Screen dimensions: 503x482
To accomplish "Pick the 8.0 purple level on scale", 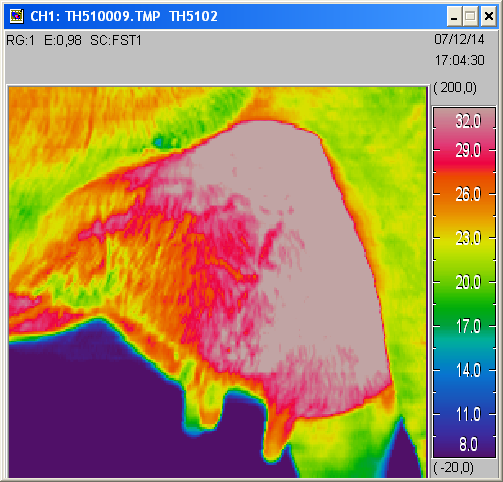I will point(468,444).
